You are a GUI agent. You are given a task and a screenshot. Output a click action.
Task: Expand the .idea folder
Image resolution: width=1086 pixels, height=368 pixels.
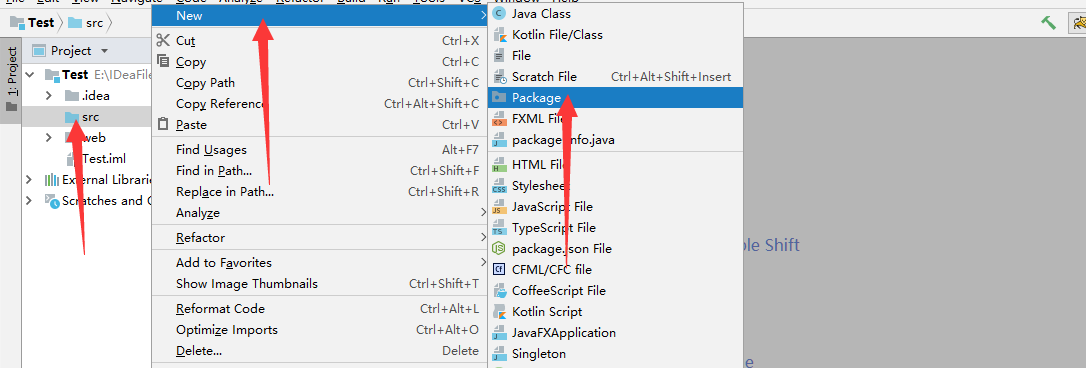(x=49, y=96)
